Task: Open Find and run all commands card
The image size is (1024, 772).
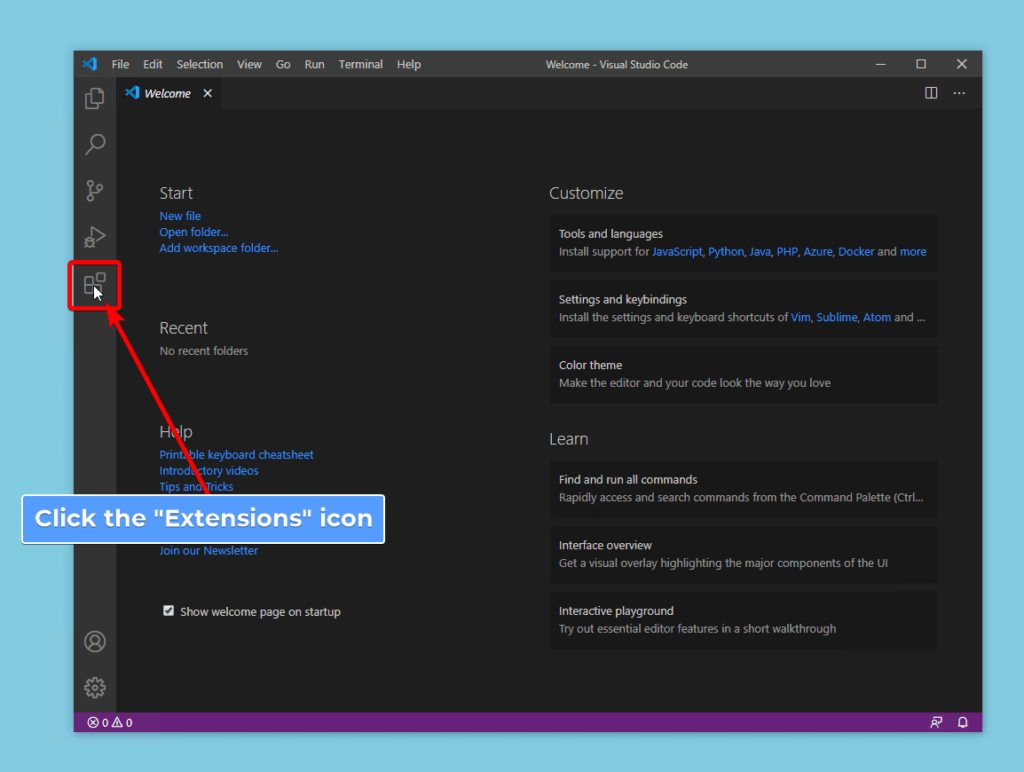Action: (x=743, y=489)
